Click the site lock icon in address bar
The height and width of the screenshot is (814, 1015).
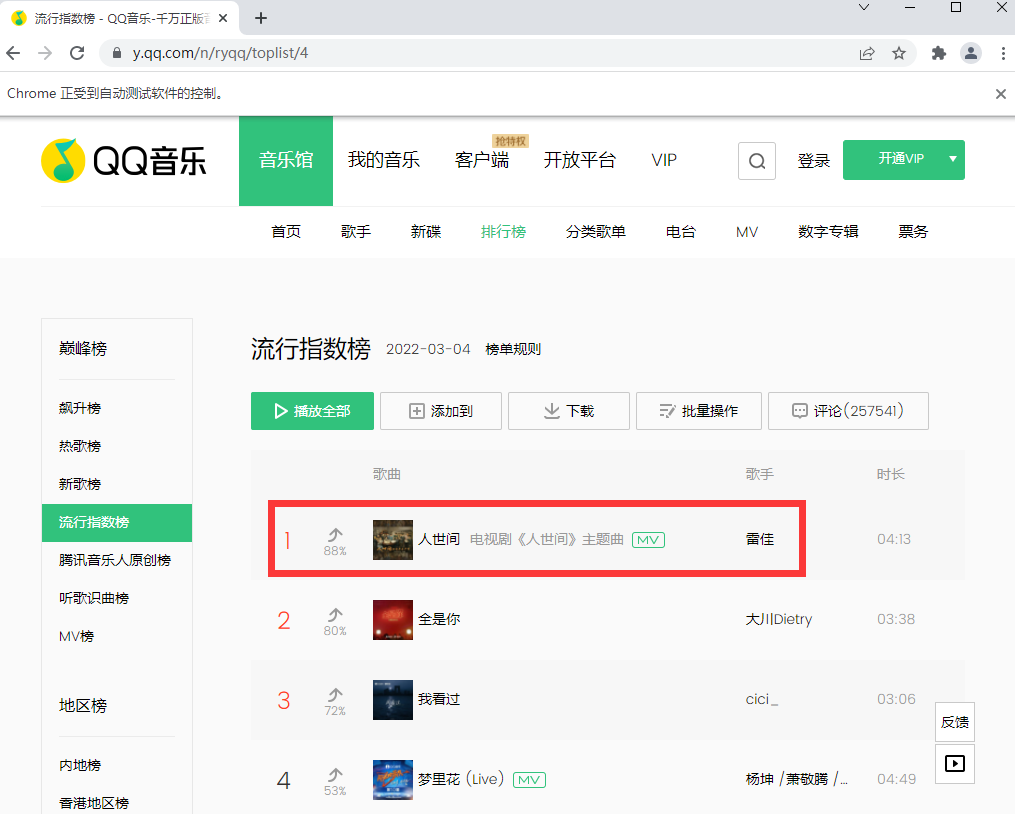point(117,53)
